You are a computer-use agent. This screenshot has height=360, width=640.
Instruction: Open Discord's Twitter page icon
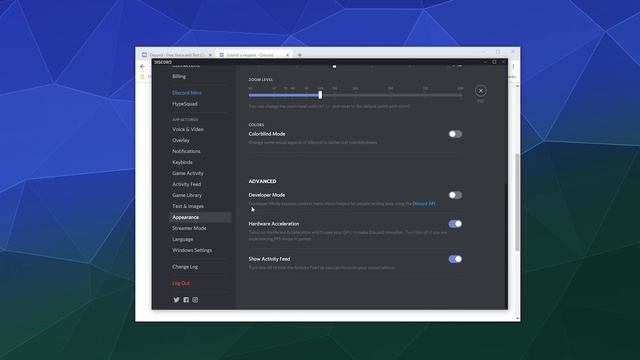tap(176, 300)
